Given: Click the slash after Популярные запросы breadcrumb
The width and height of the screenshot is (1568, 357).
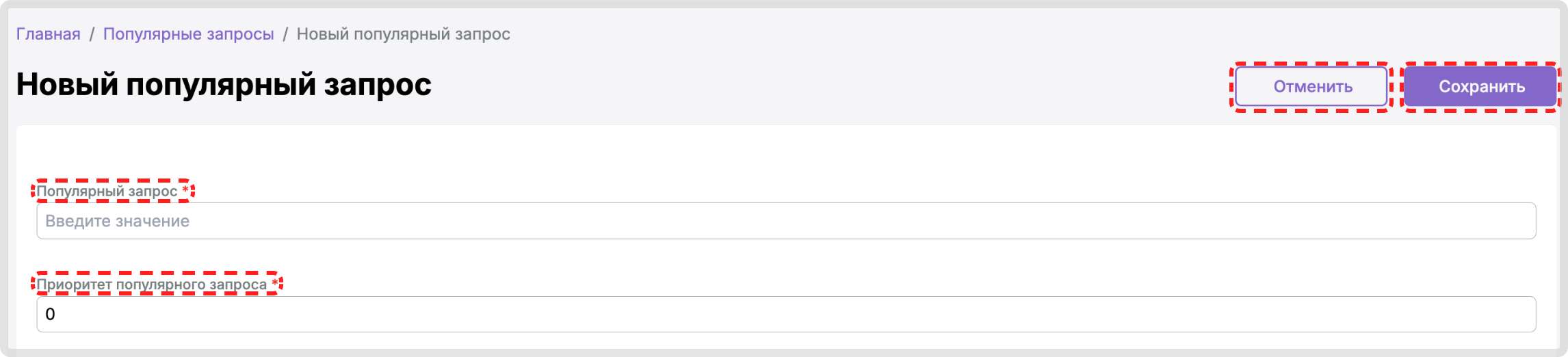Looking at the screenshot, I should (x=285, y=34).
